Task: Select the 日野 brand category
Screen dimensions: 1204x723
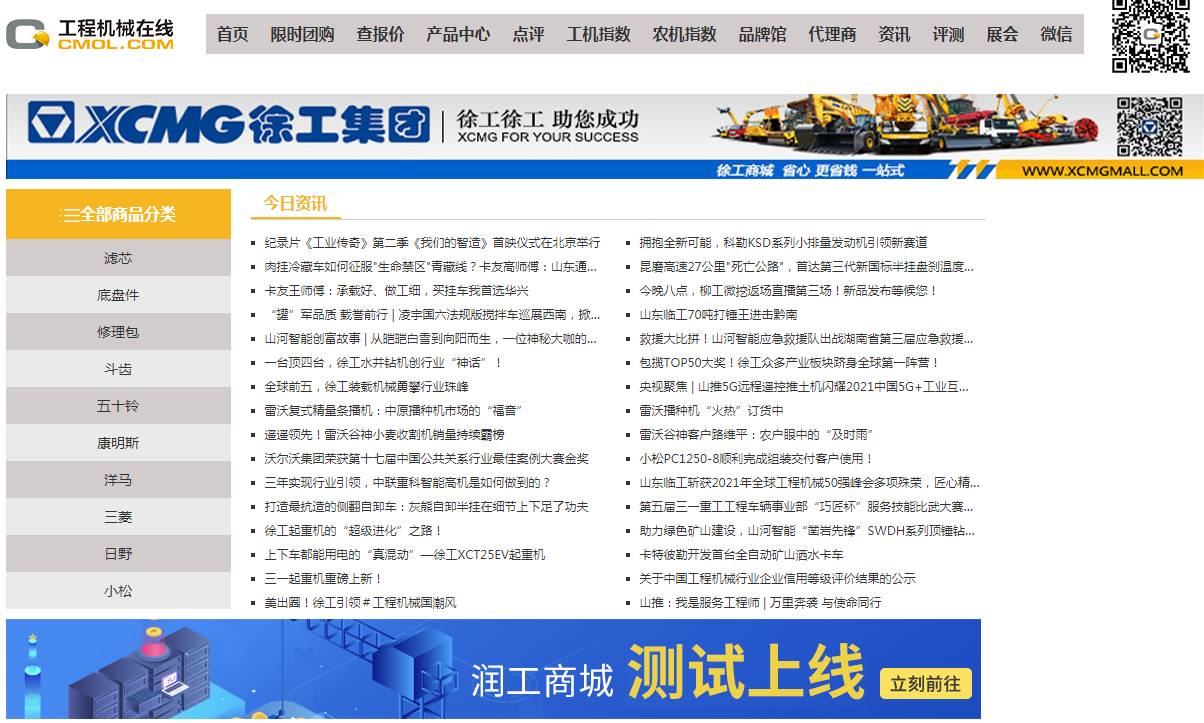Action: tap(118, 554)
